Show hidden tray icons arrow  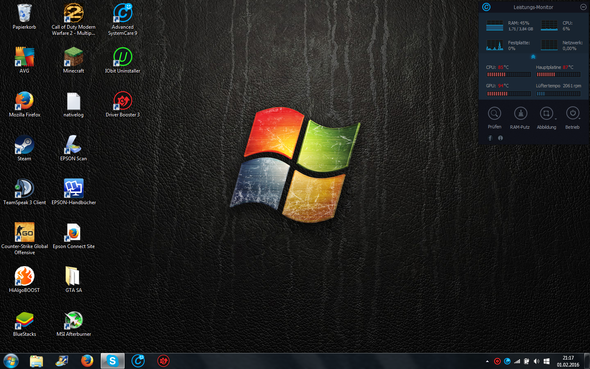click(487, 361)
